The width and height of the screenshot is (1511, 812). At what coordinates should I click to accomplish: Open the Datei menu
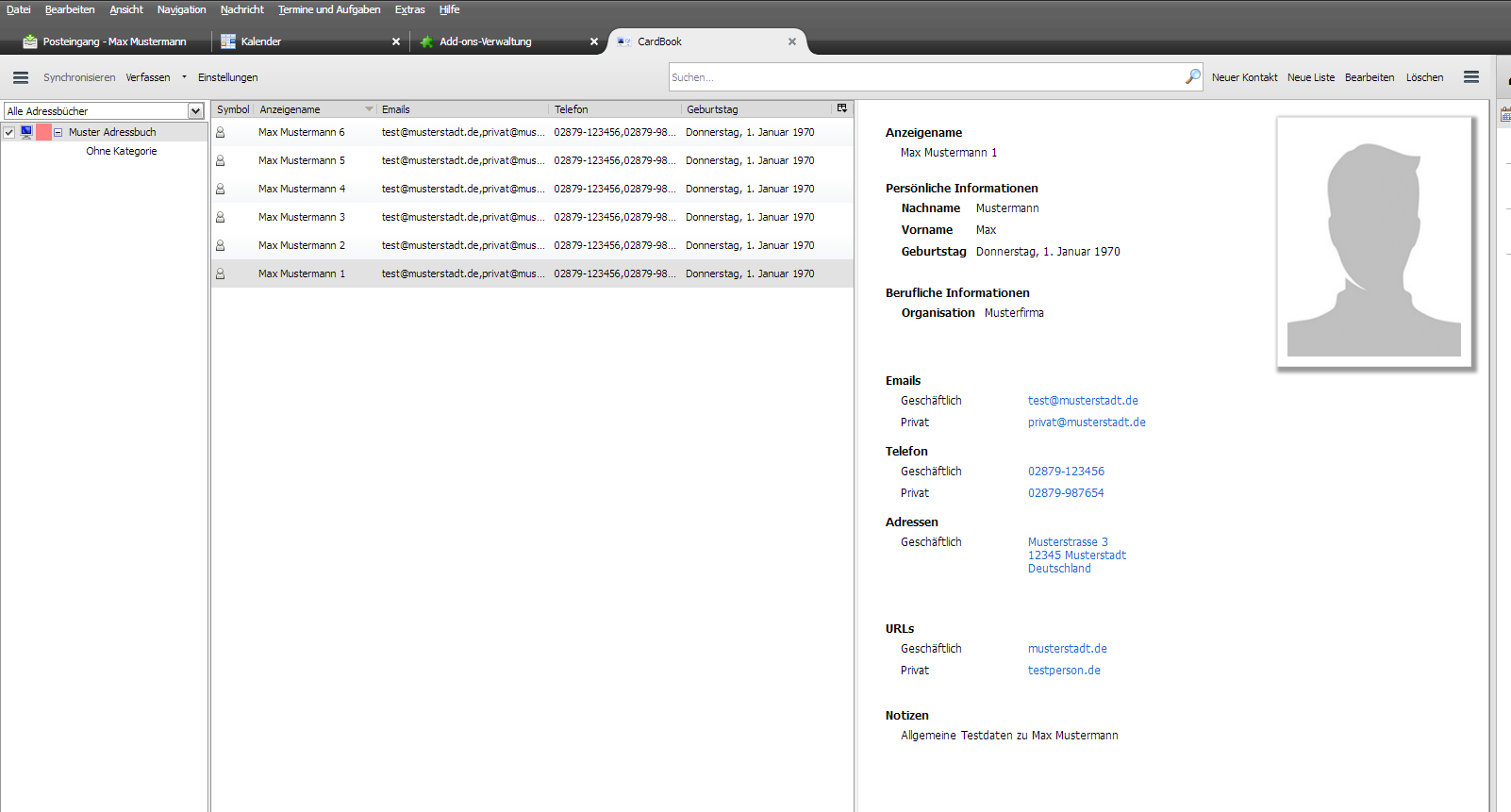click(x=19, y=9)
